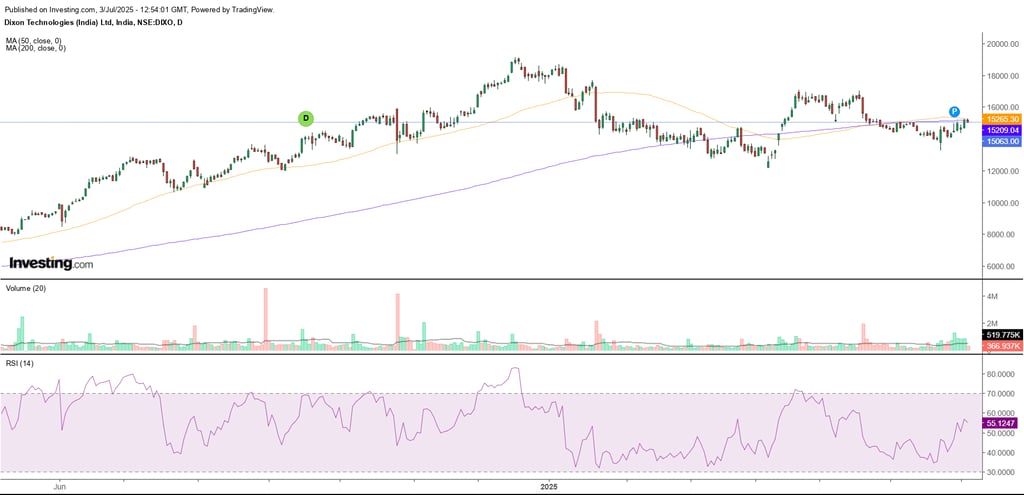Viewport: 1024px width, 495px height.
Task: Click the 15209.04 purple price label
Action: (1000, 131)
